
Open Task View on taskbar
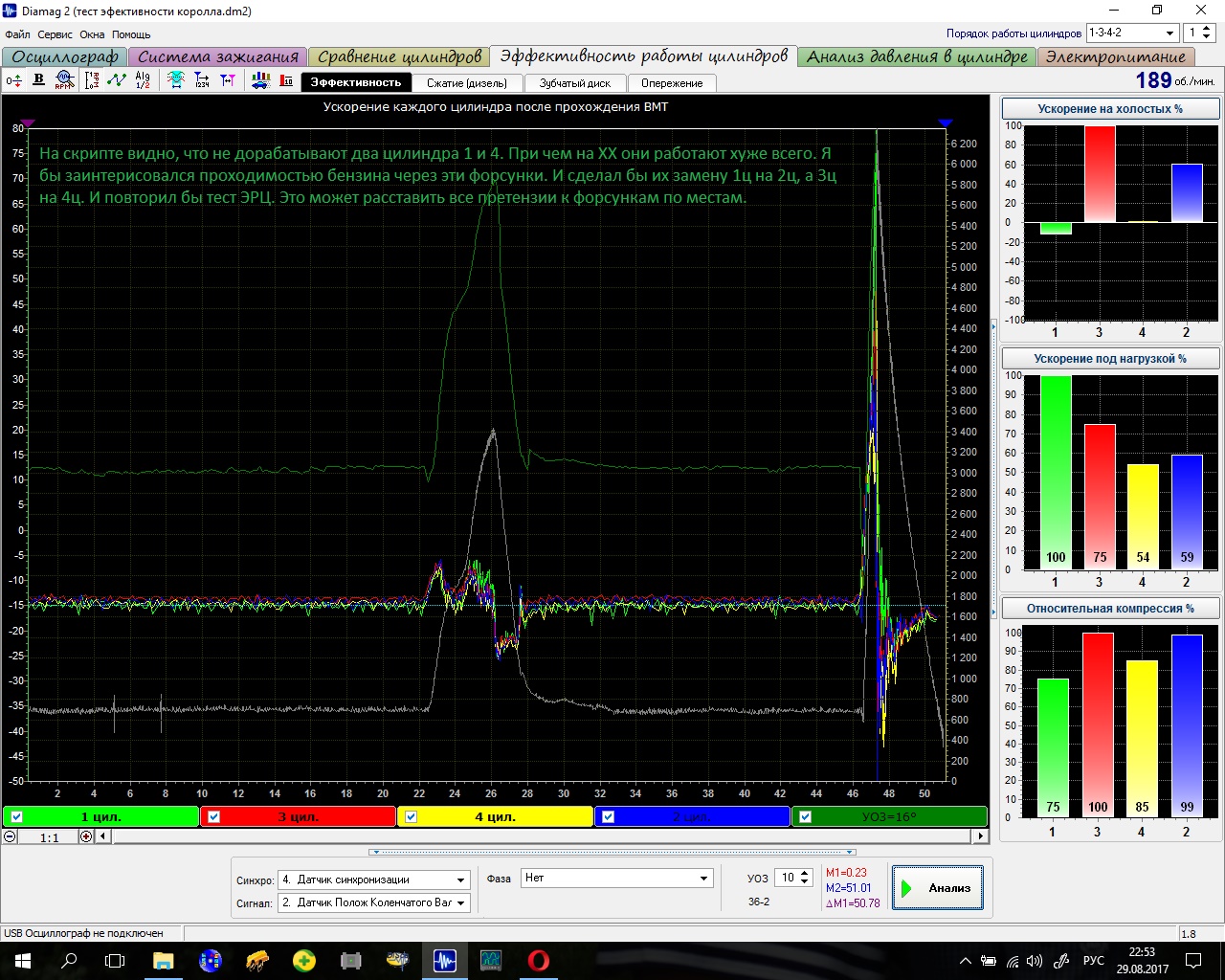coord(115,961)
